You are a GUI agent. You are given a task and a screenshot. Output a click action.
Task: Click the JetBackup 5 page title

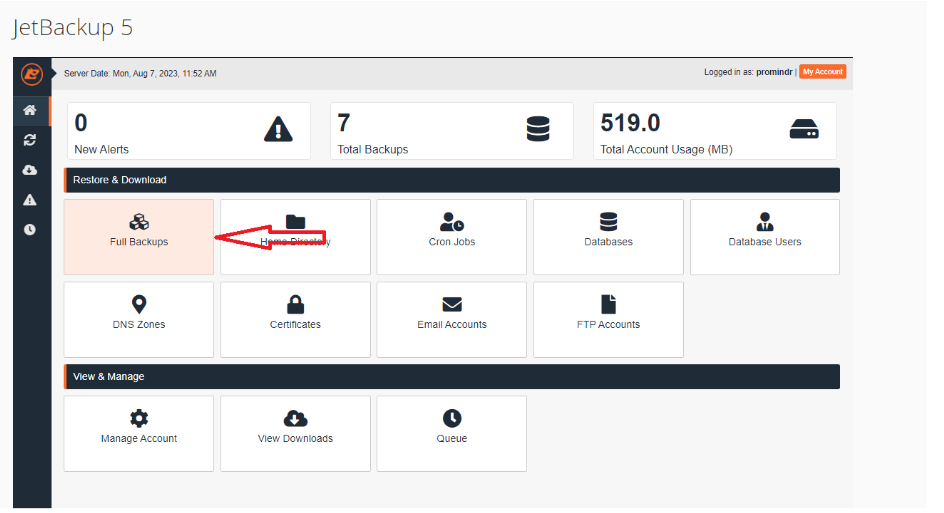coord(72,28)
